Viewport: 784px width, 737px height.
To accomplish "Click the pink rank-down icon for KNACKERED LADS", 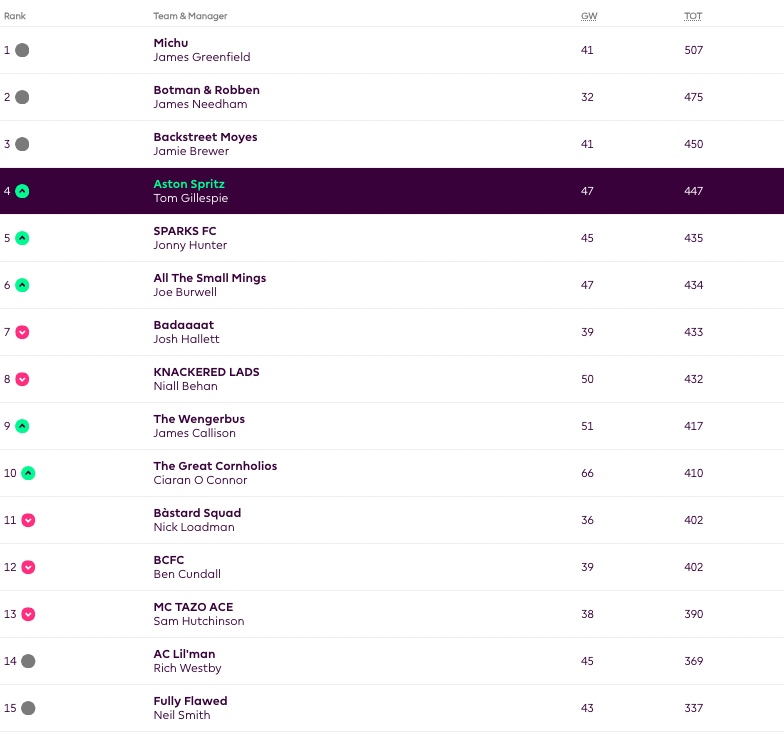I will pyautogui.click(x=22, y=379).
